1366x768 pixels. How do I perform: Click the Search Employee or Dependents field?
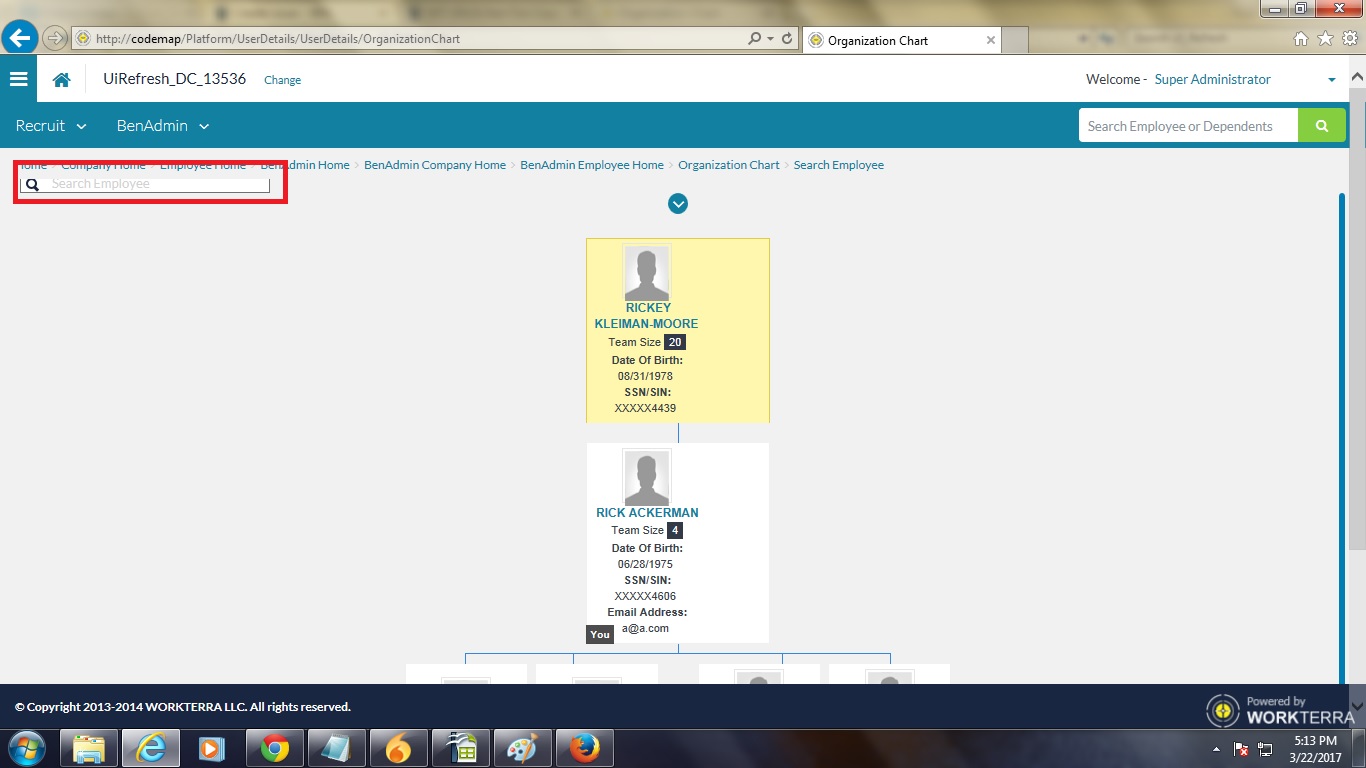(1187, 126)
